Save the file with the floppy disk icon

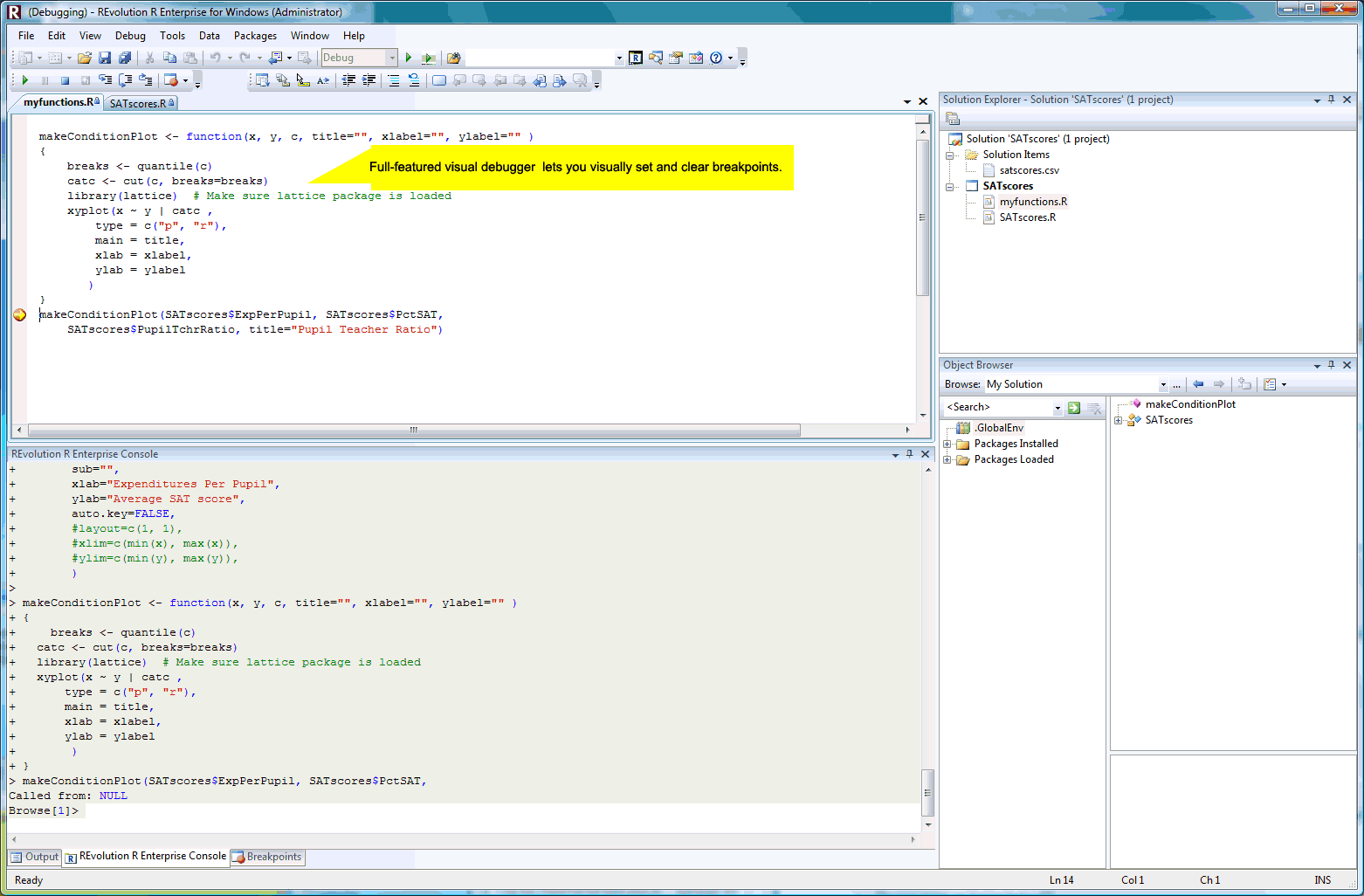click(x=105, y=58)
